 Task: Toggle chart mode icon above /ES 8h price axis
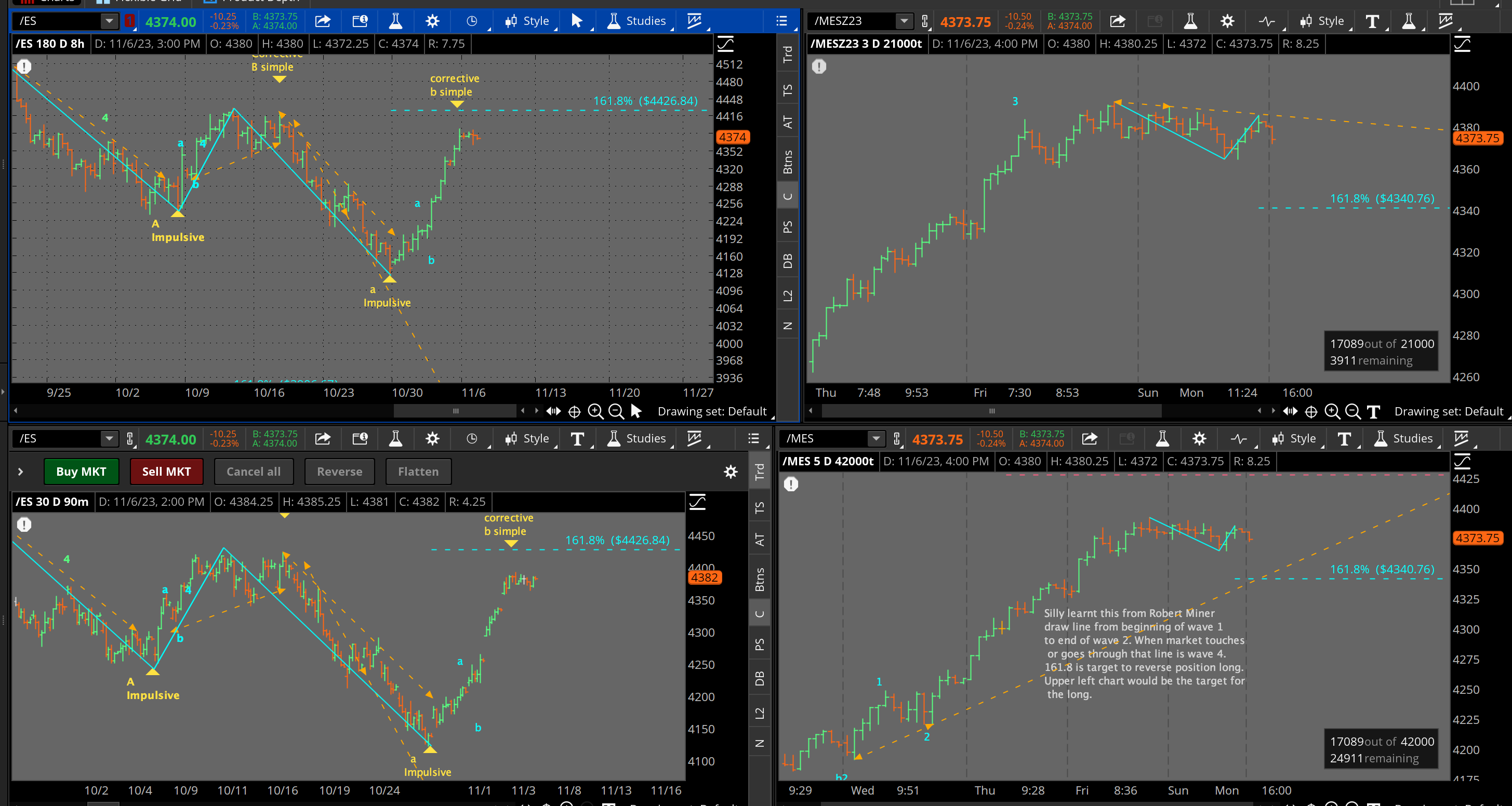[725, 44]
